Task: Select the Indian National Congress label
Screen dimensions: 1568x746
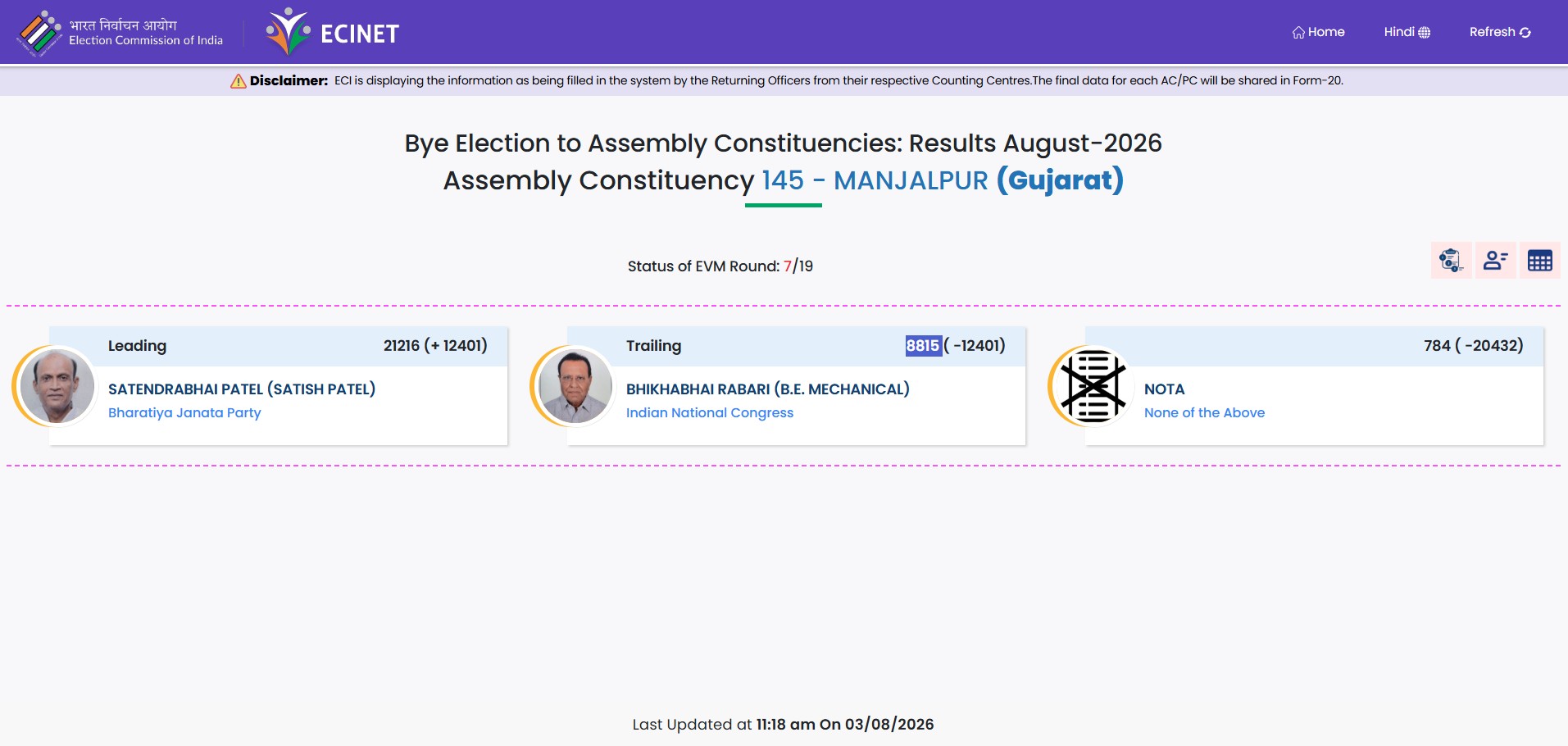Action: [x=710, y=412]
